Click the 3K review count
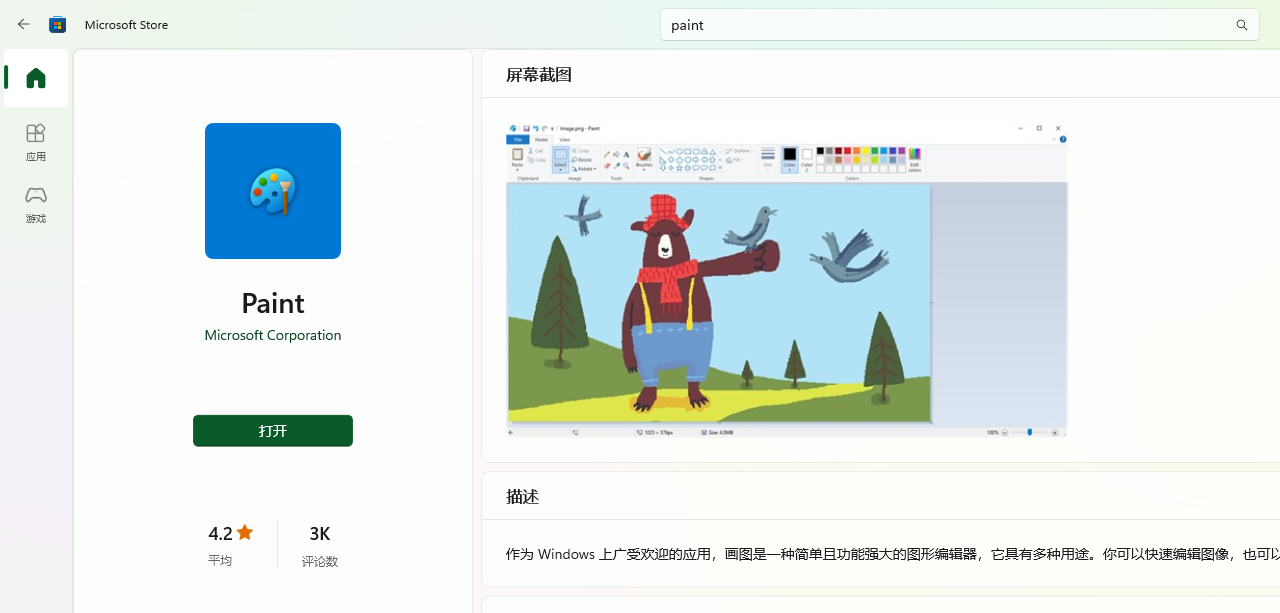This screenshot has height=613, width=1280. (320, 533)
